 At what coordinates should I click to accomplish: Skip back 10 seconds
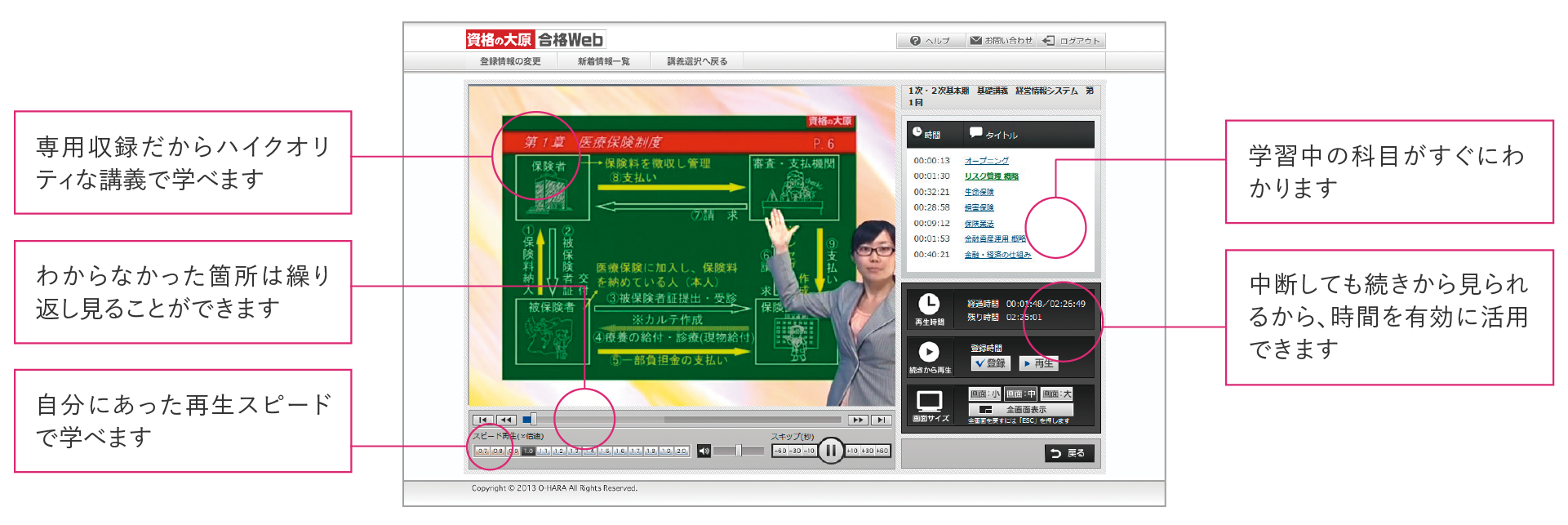(x=810, y=451)
